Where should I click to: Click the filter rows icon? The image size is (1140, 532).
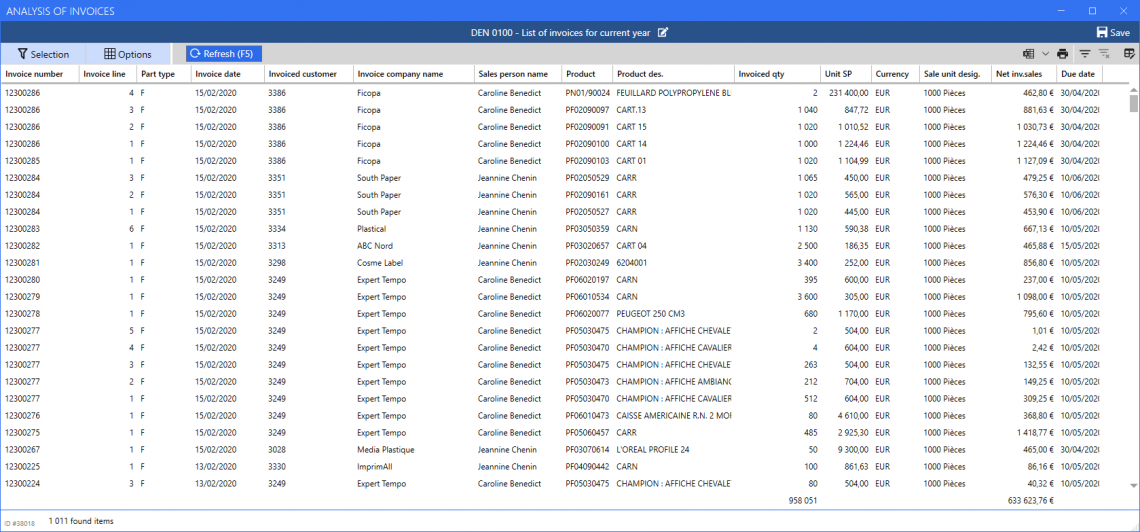1085,54
